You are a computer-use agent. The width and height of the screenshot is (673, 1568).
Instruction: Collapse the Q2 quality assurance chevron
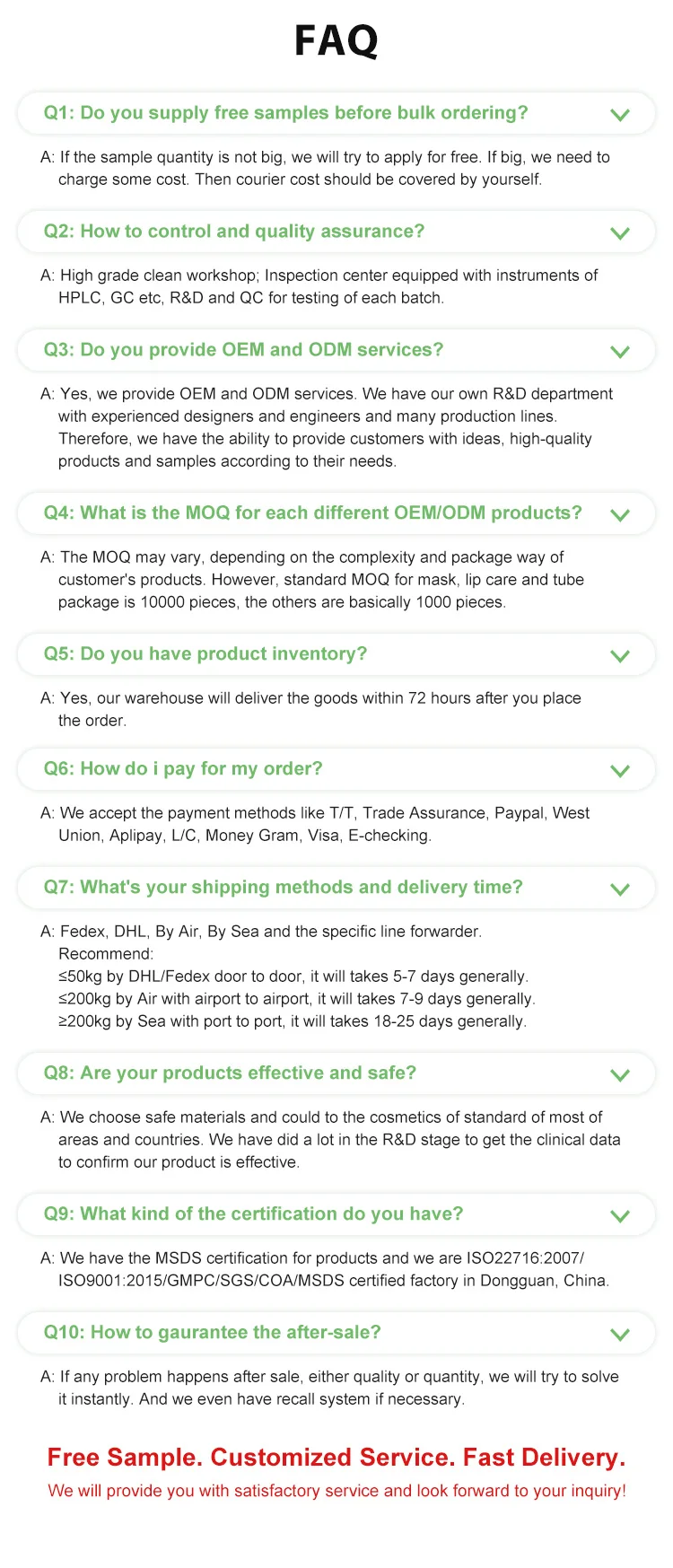point(619,233)
